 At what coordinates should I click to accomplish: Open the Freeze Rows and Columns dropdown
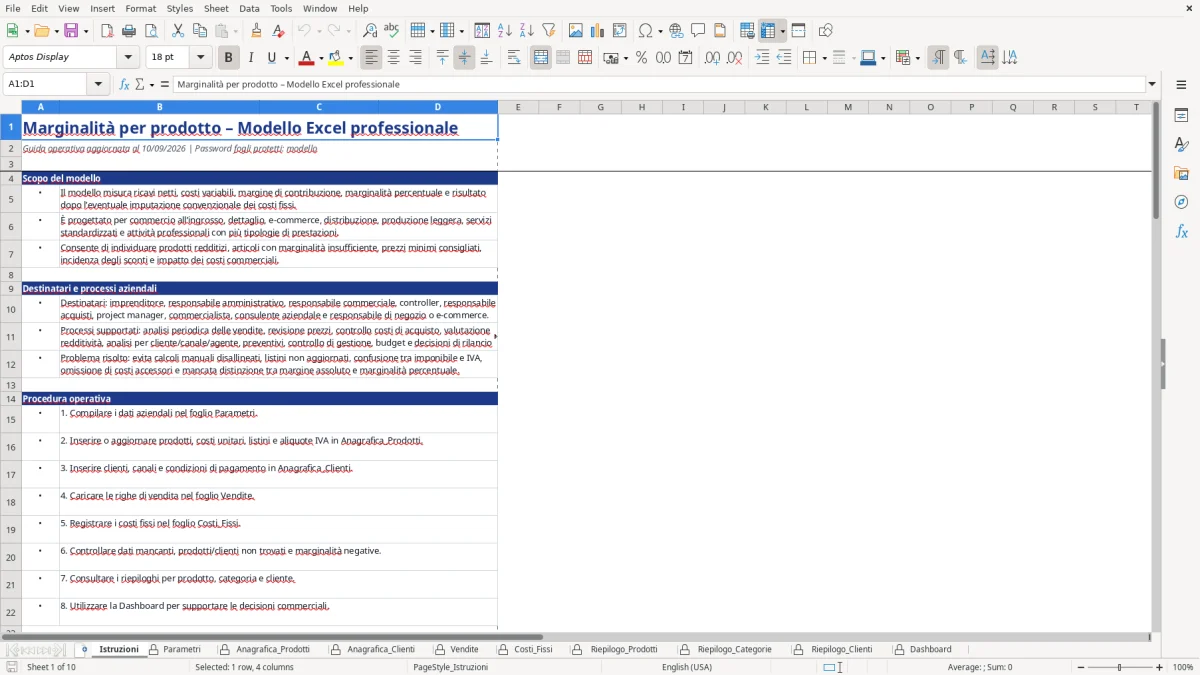click(x=782, y=31)
